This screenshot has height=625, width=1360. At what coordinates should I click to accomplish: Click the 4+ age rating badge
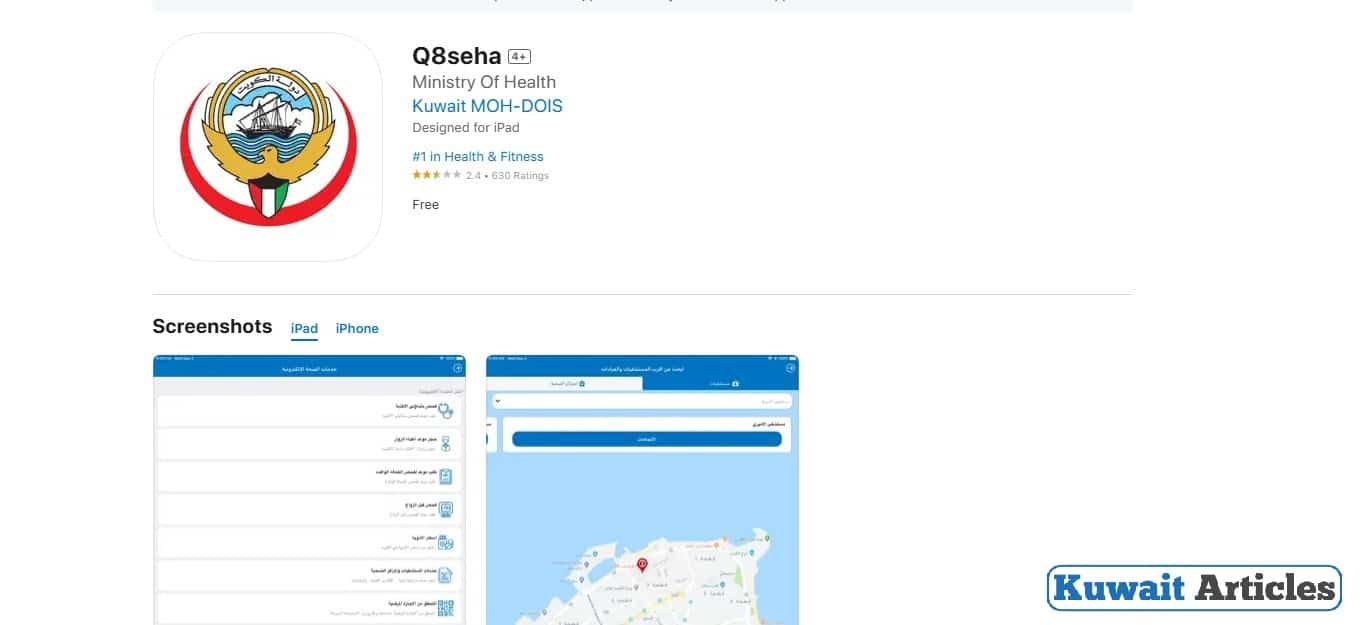(x=518, y=56)
